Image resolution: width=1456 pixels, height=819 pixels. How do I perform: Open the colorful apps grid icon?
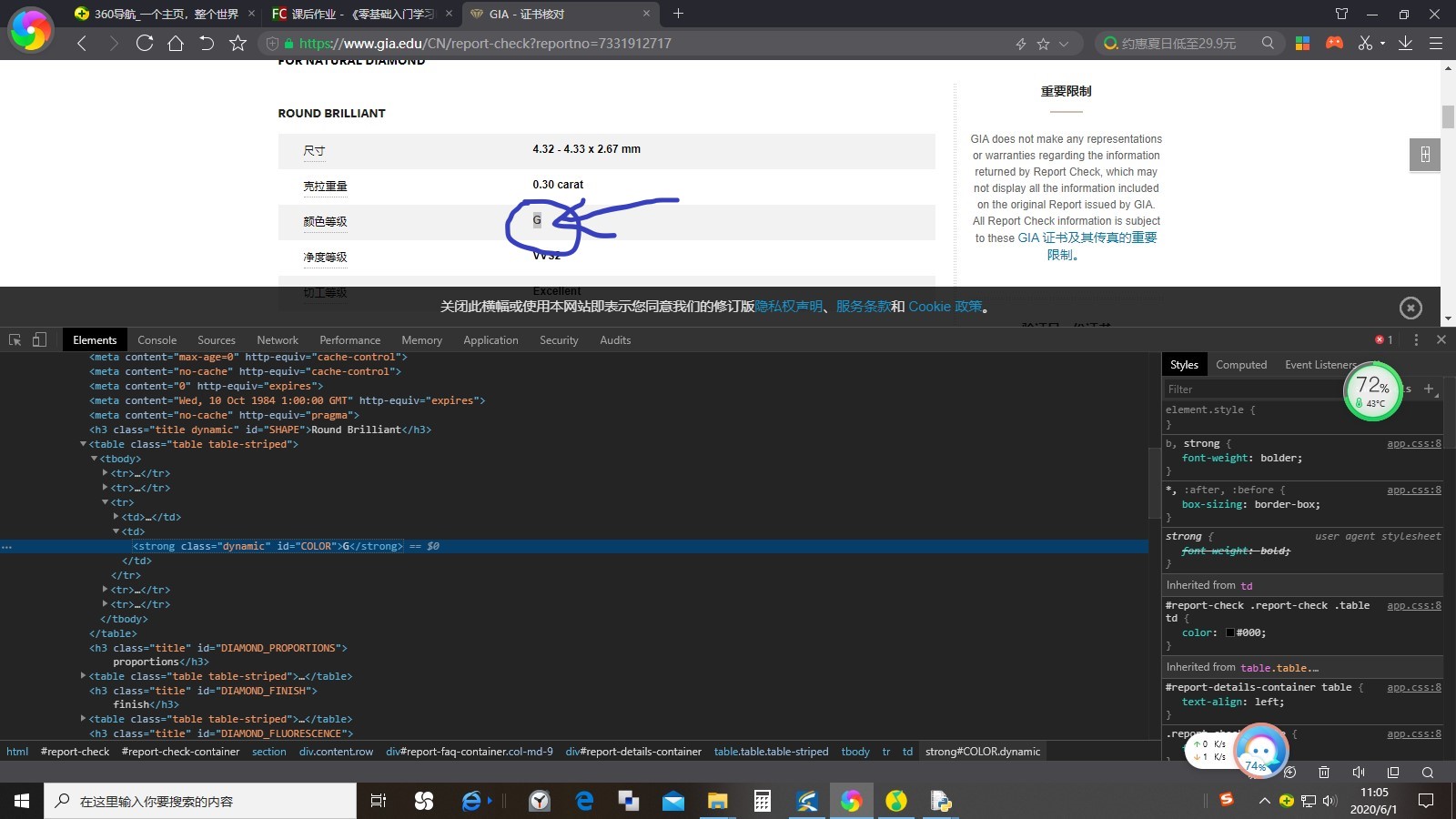(1302, 43)
